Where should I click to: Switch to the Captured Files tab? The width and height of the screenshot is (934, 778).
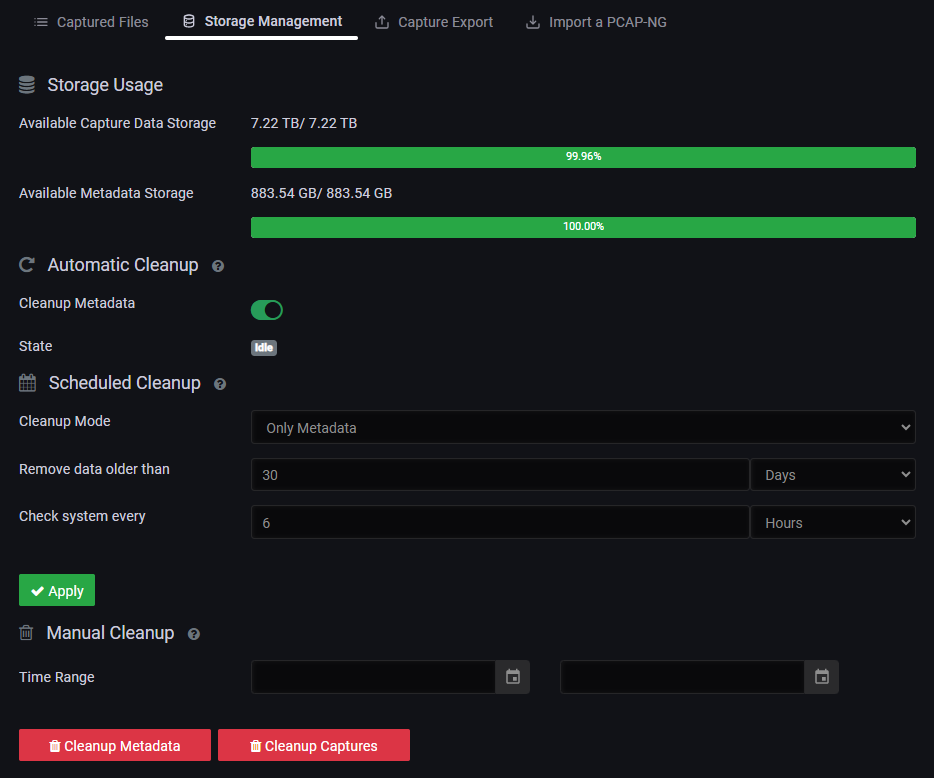pyautogui.click(x=91, y=22)
